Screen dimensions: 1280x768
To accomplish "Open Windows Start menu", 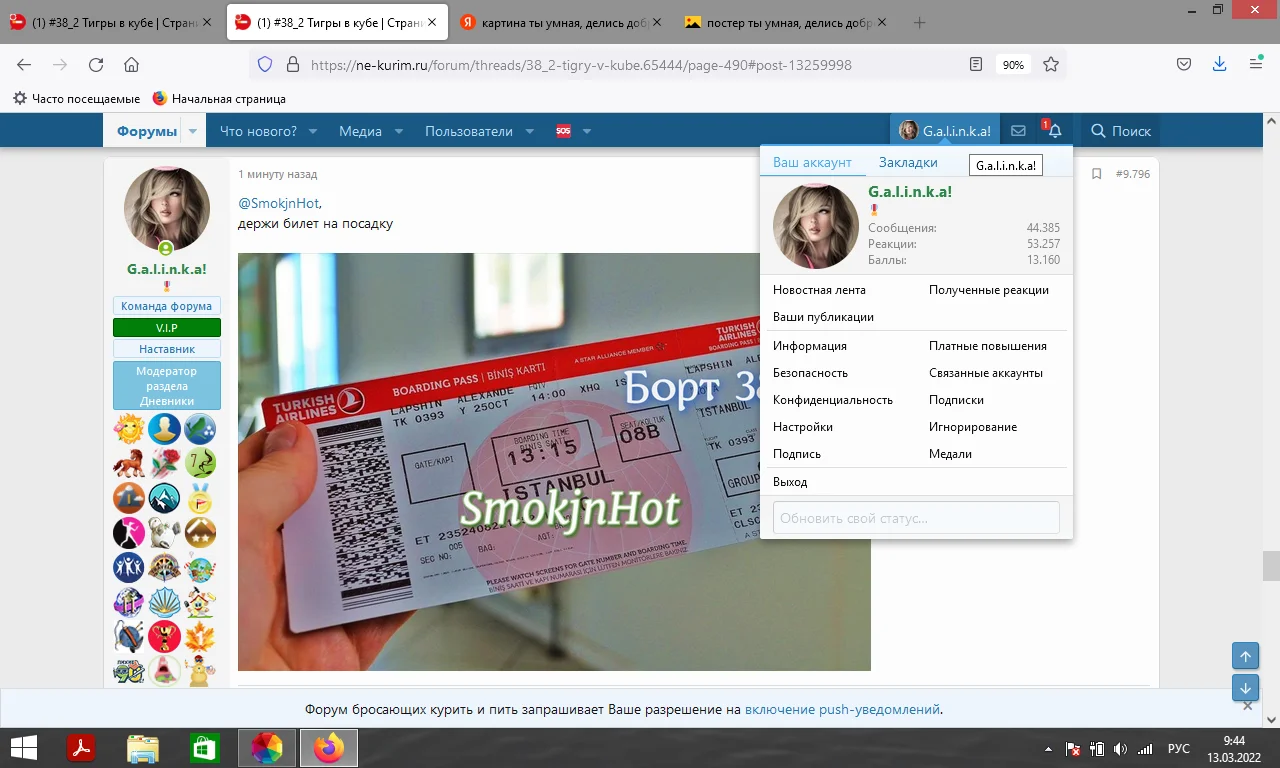I will tap(23, 747).
